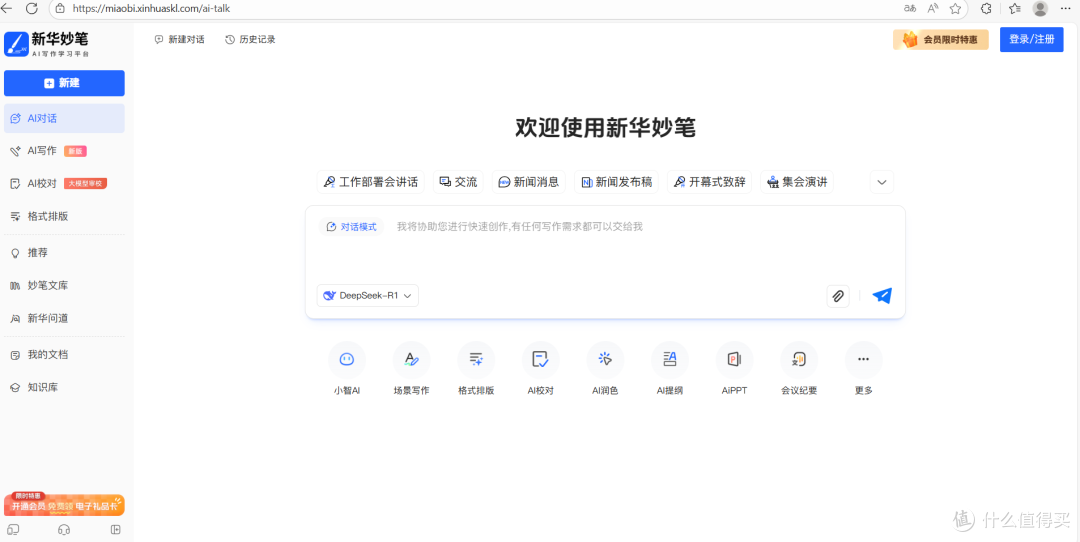
Task: Click the paper plane send icon
Action: pyautogui.click(x=882, y=295)
